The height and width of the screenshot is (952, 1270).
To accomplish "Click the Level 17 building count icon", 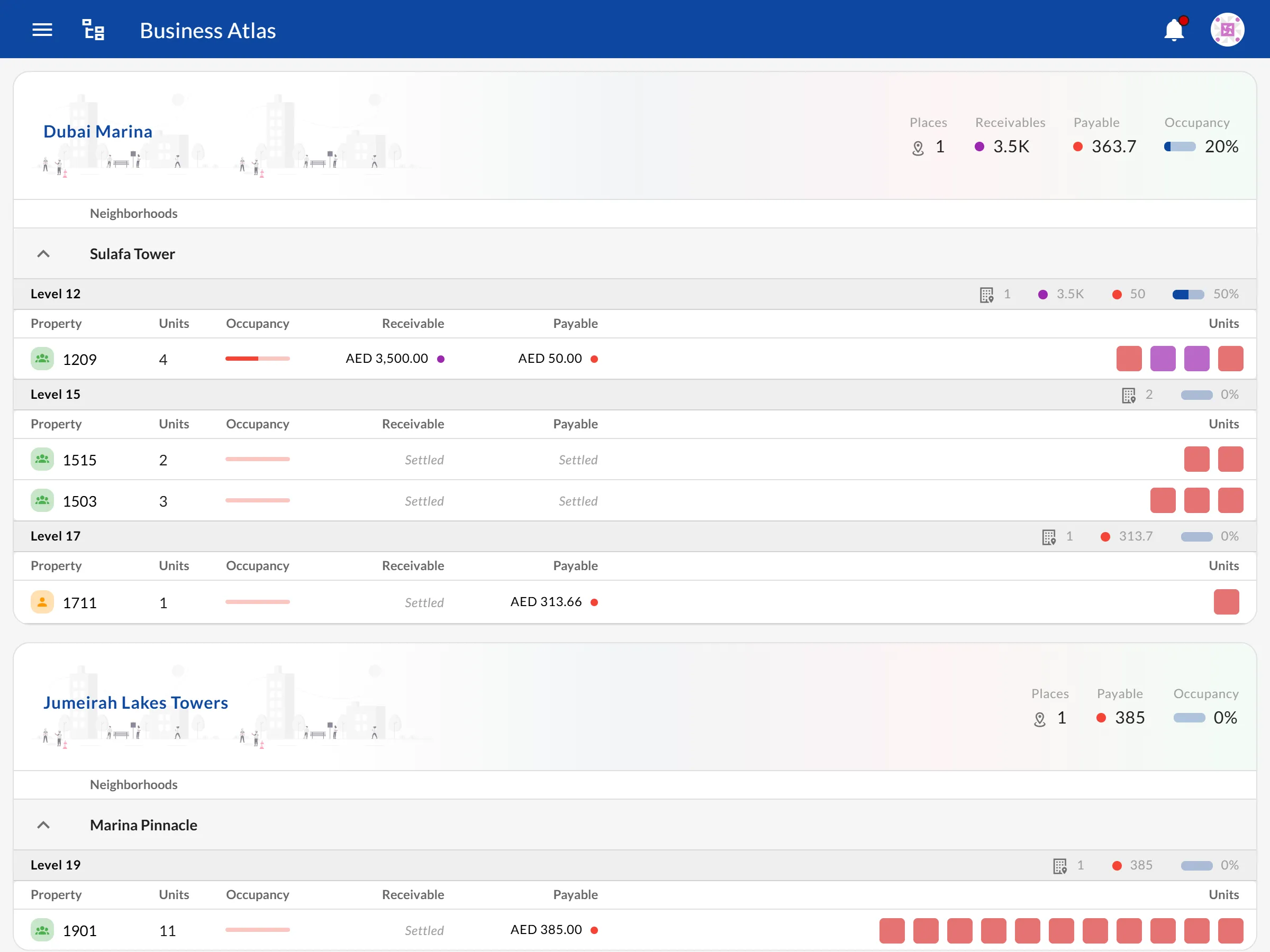I will (x=1048, y=536).
